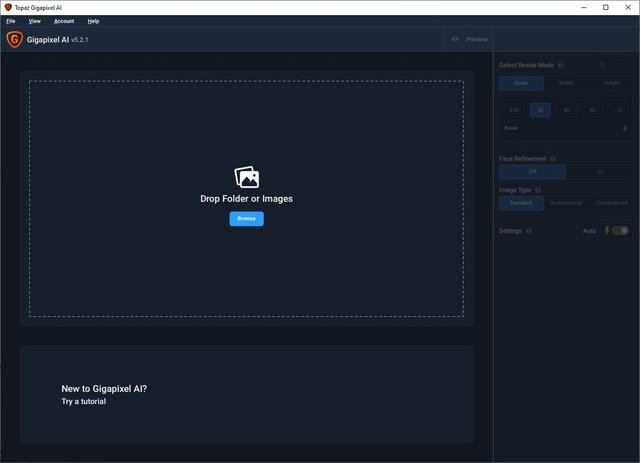Click the Topaz title bar app icon

tap(8, 7)
